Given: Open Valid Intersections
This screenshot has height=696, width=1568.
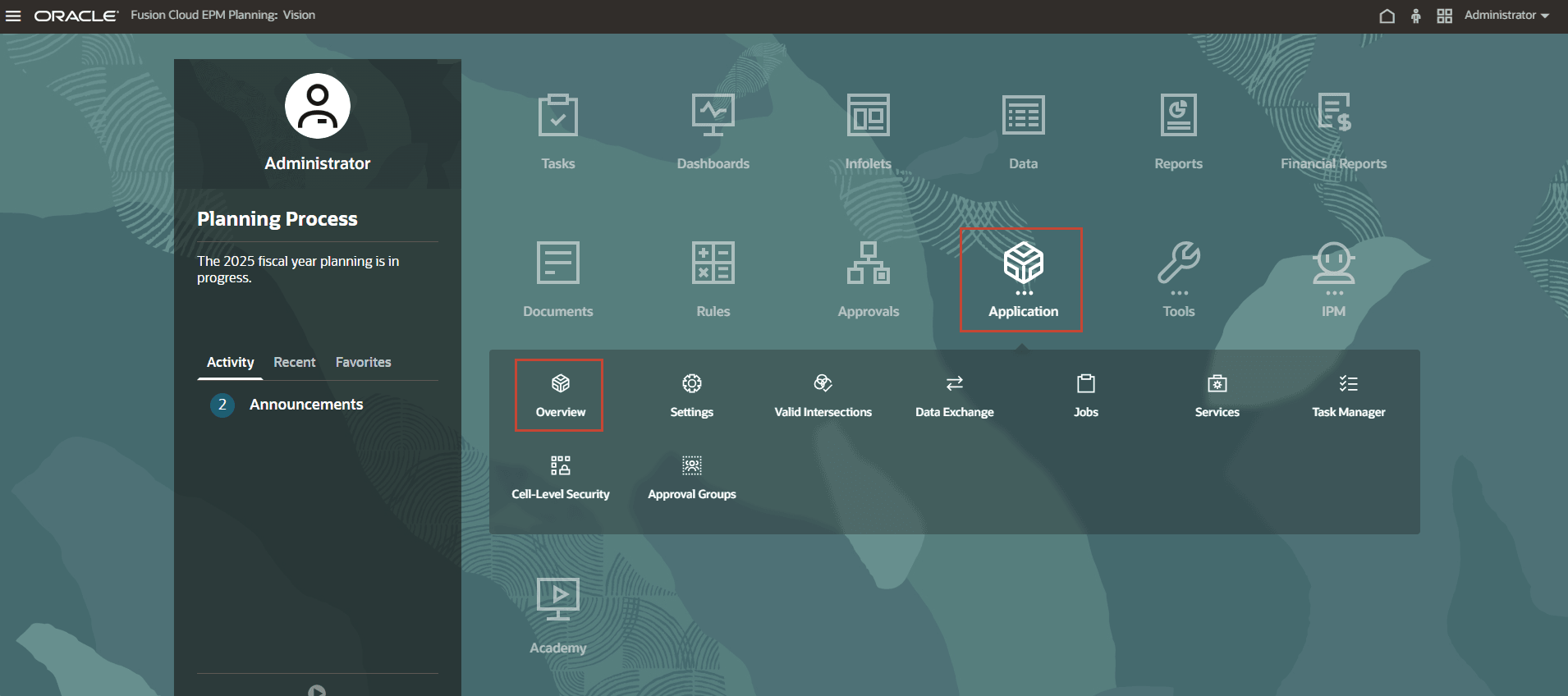Looking at the screenshot, I should click(x=823, y=396).
